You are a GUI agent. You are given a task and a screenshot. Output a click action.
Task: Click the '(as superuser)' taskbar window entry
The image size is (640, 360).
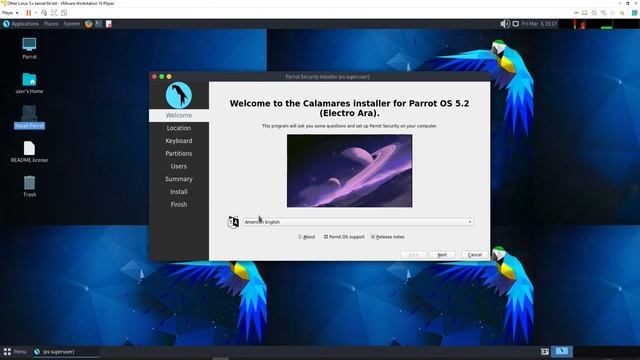click(66, 351)
